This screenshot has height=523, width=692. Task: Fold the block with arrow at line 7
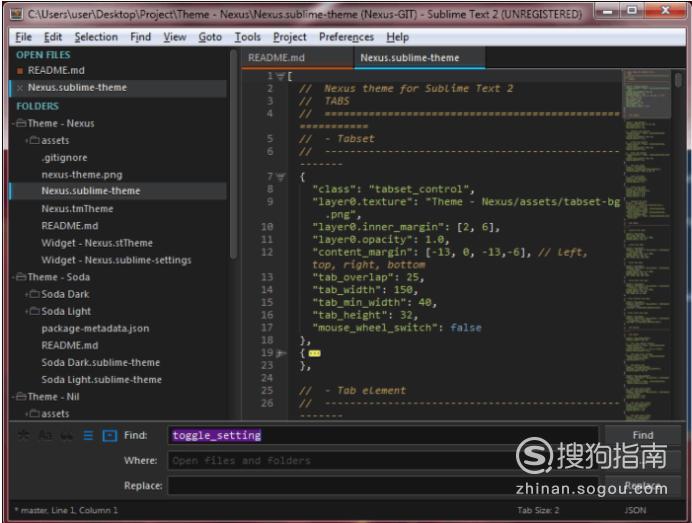pos(280,177)
